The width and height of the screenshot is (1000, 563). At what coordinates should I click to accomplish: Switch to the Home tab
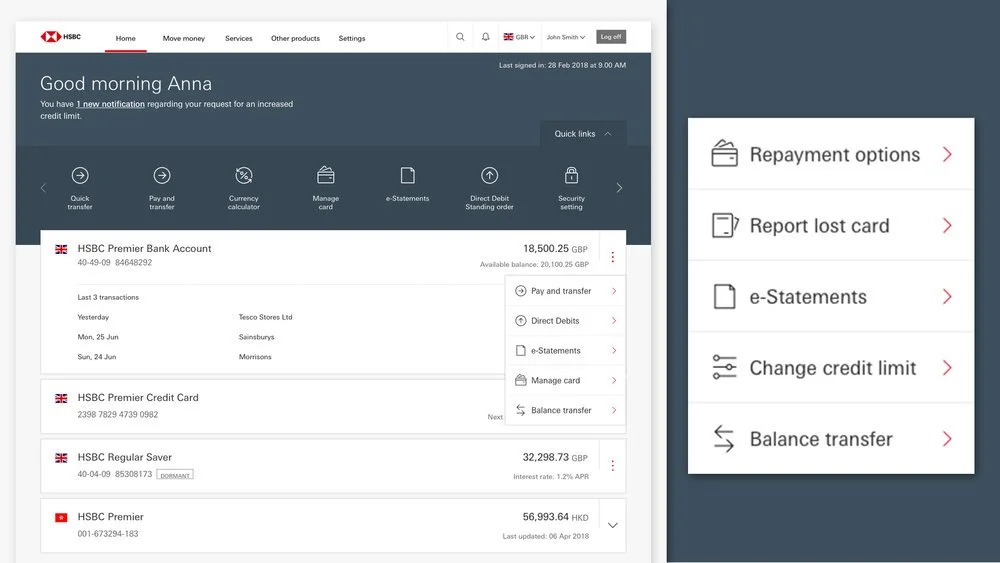126,38
